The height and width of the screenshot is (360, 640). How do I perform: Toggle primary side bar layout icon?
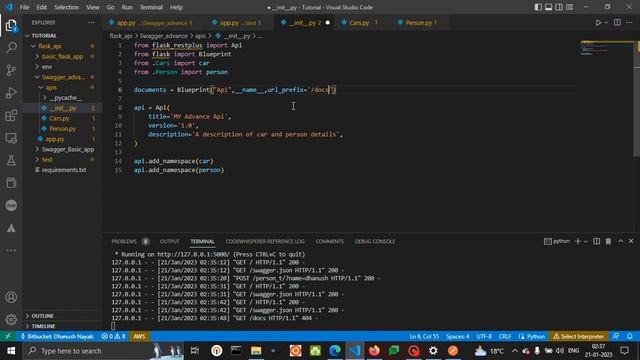tap(538, 7)
